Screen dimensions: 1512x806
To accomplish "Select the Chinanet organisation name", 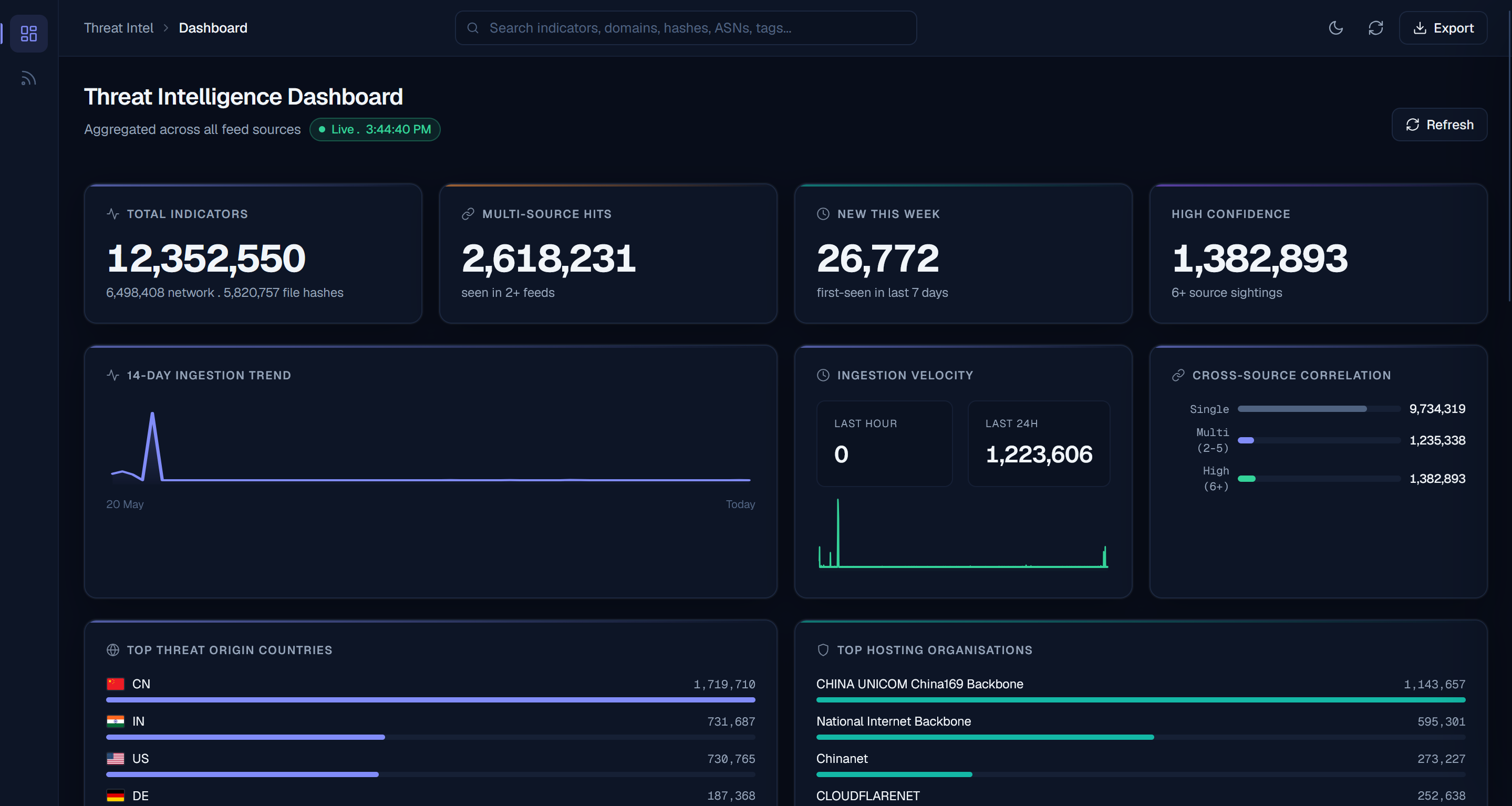I will tap(842, 759).
